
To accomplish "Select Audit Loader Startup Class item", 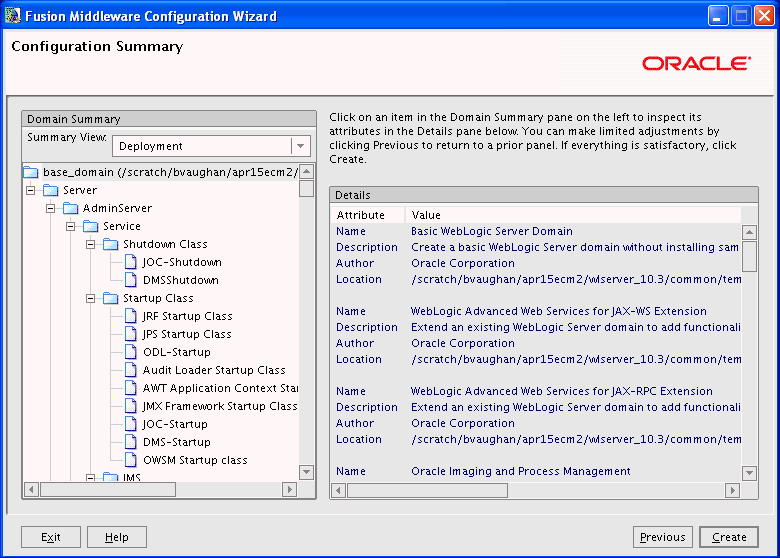I will pos(214,370).
